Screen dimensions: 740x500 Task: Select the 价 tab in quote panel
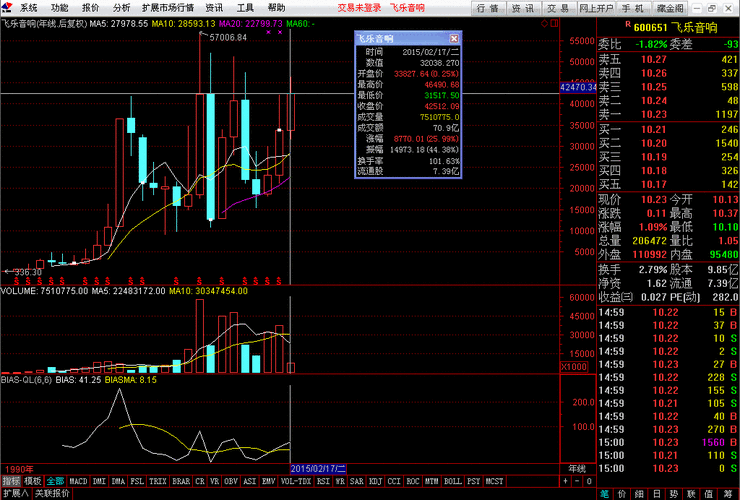(x=622, y=494)
